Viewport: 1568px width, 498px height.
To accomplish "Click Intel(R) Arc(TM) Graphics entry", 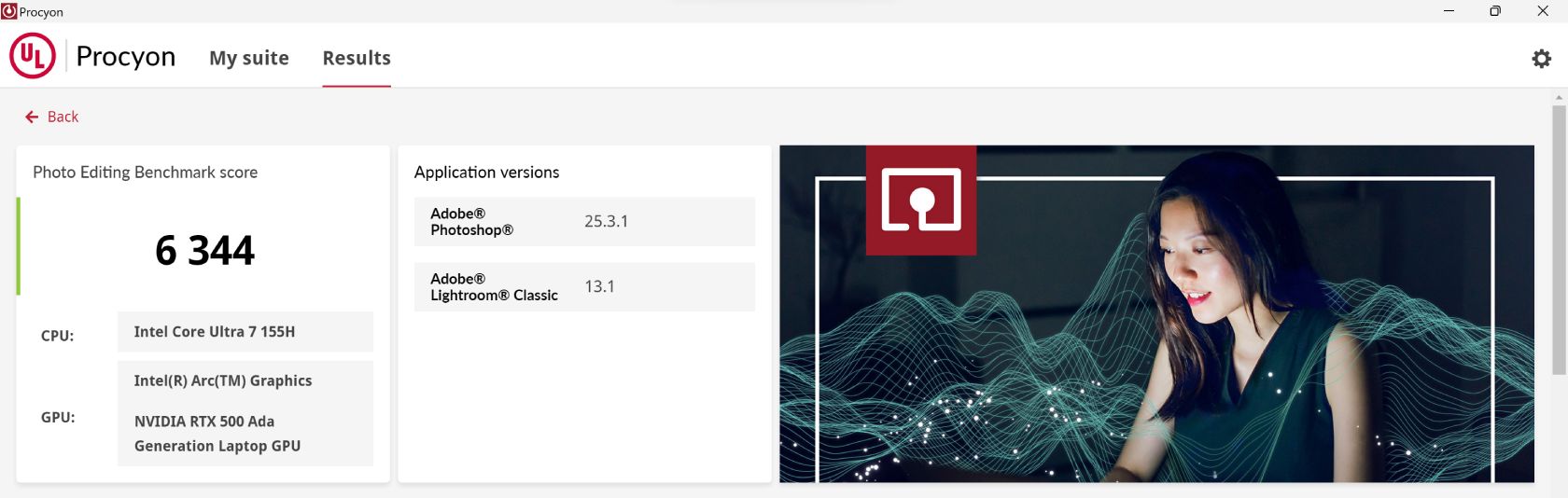I will click(223, 380).
